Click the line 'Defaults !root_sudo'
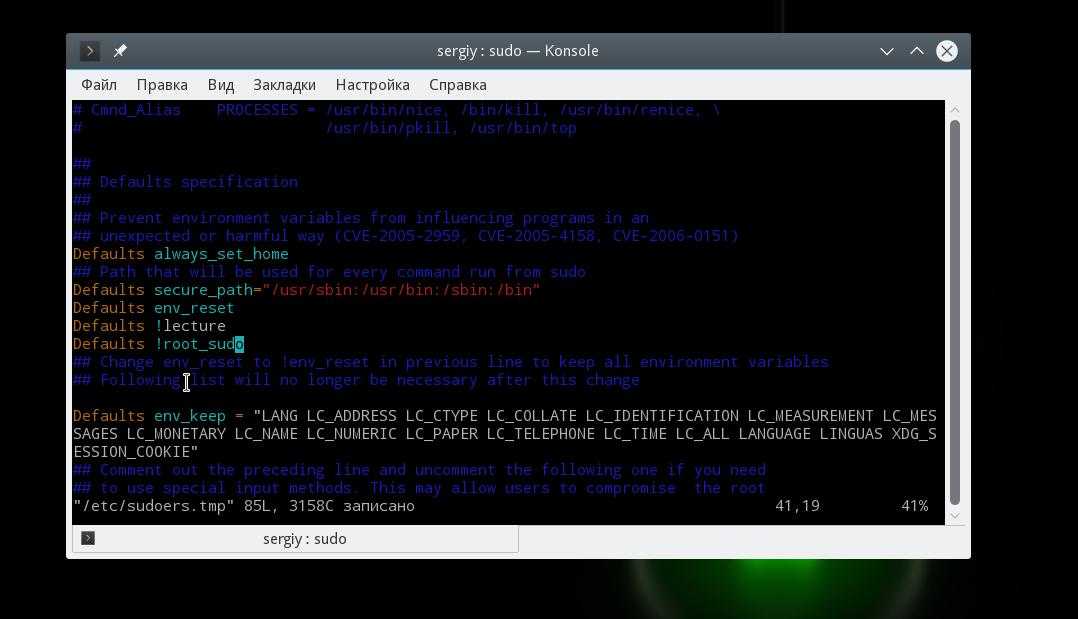Screen dimensions: 1078x619 pyautogui.click(x=158, y=343)
